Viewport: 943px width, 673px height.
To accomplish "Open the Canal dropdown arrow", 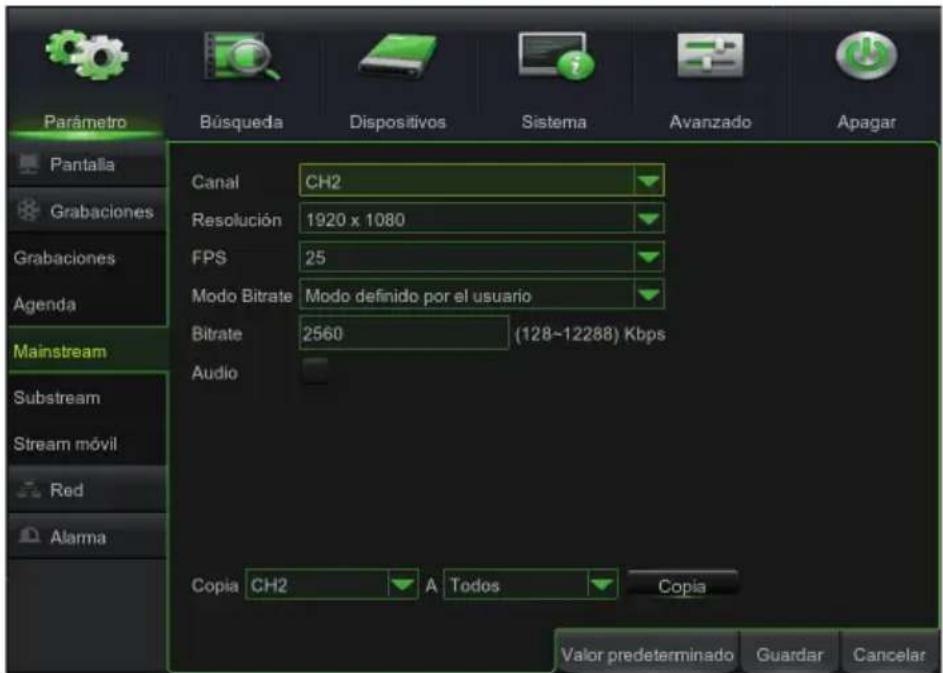I will point(649,181).
